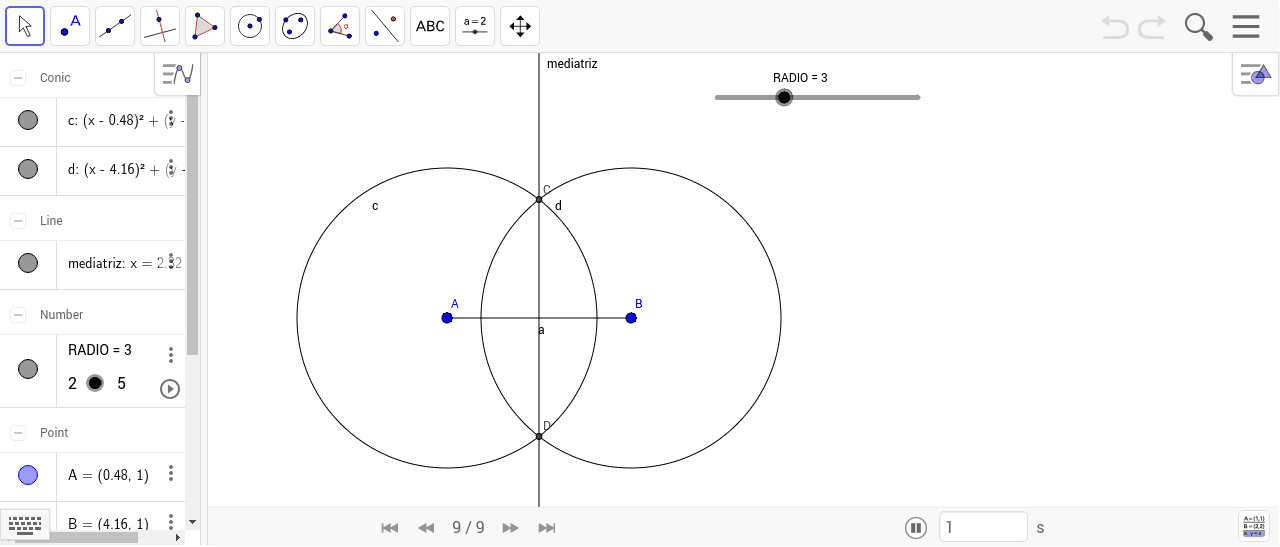Open options menu for mediatriz
The width and height of the screenshot is (1280, 547).
point(171,262)
